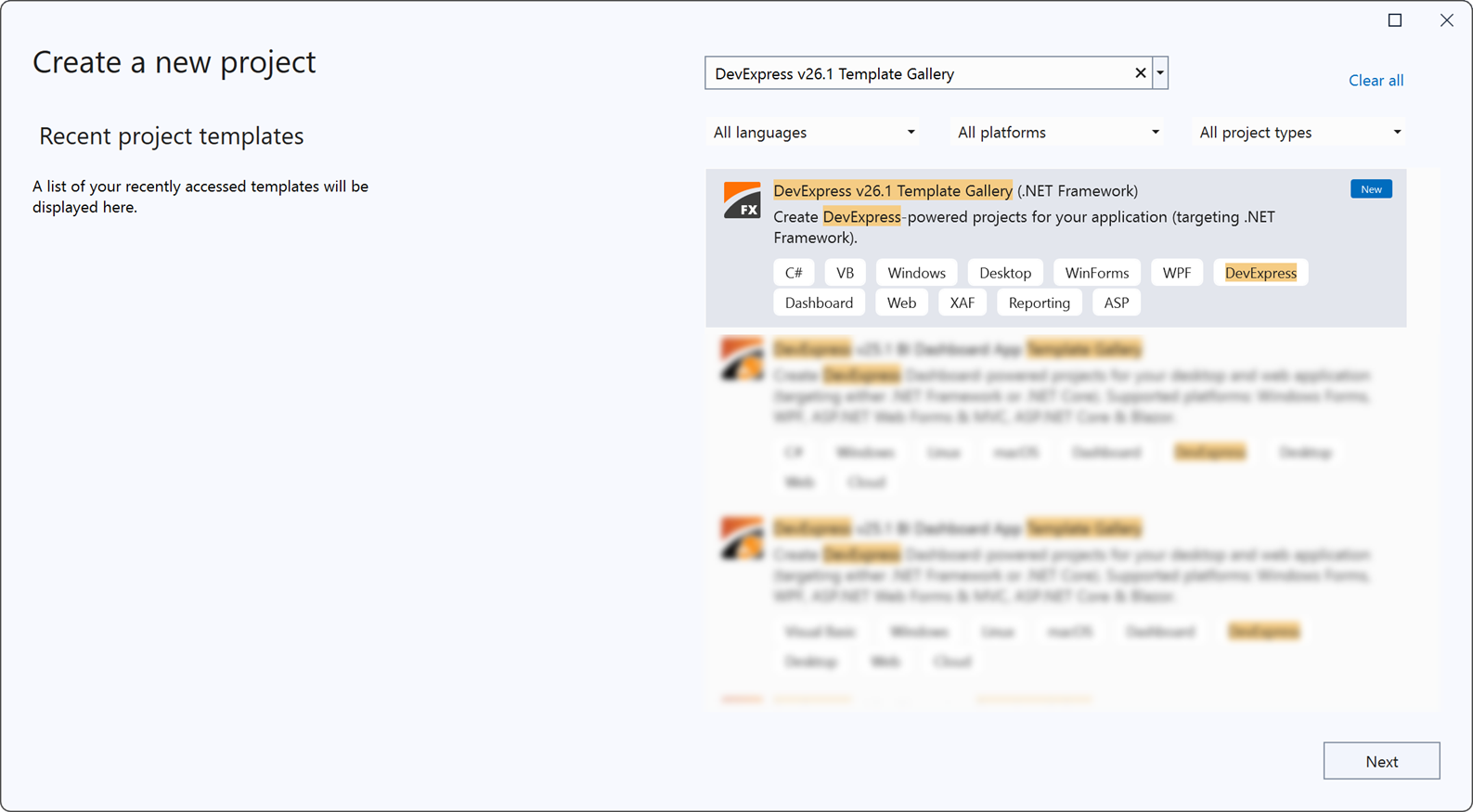1473x812 pixels.
Task: Click the New badge on the template
Action: tap(1371, 189)
